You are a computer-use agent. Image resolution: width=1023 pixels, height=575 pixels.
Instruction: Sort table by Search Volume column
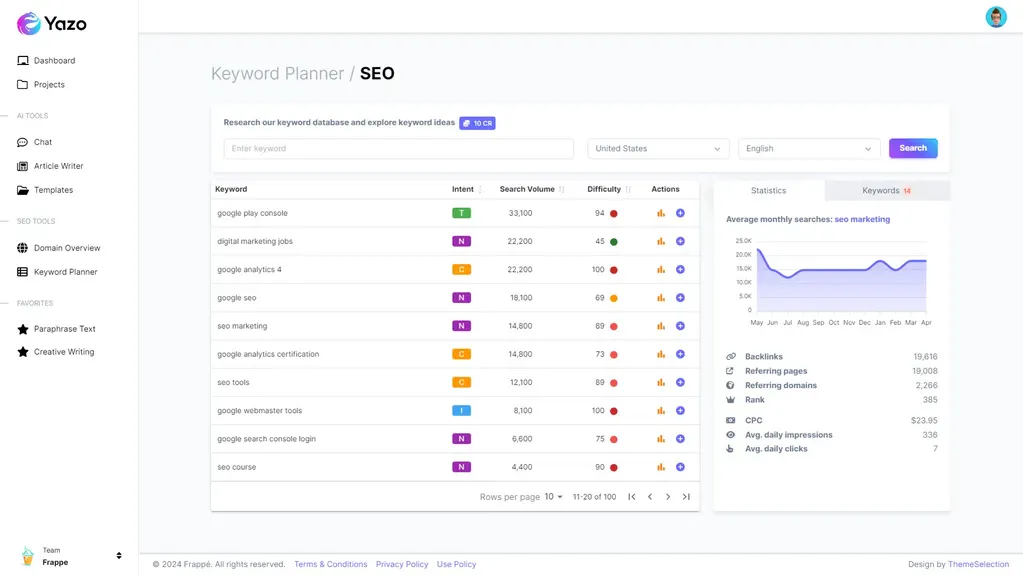pyautogui.click(x=561, y=189)
